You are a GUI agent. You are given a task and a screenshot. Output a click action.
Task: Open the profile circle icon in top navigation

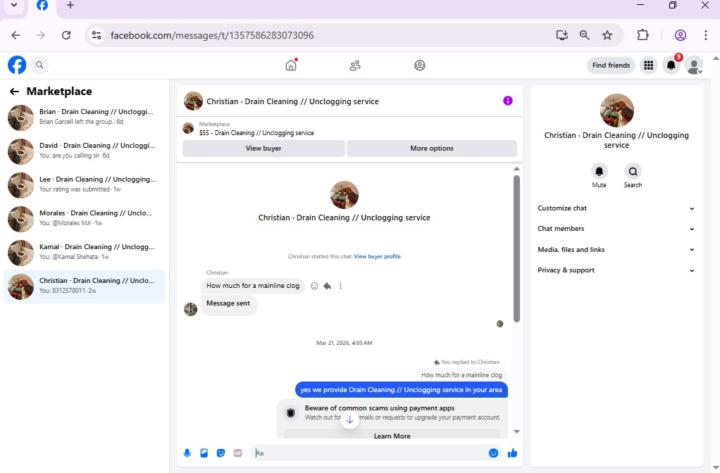click(420, 65)
